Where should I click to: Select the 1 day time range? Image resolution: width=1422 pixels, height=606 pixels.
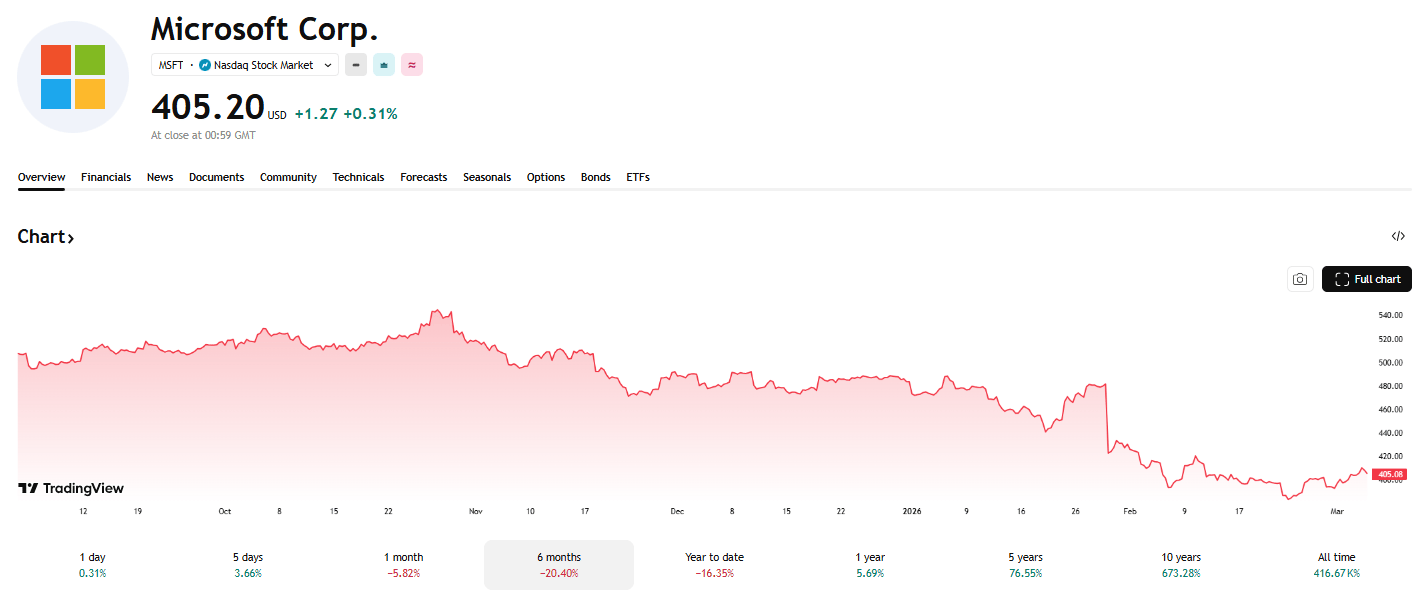click(92, 565)
